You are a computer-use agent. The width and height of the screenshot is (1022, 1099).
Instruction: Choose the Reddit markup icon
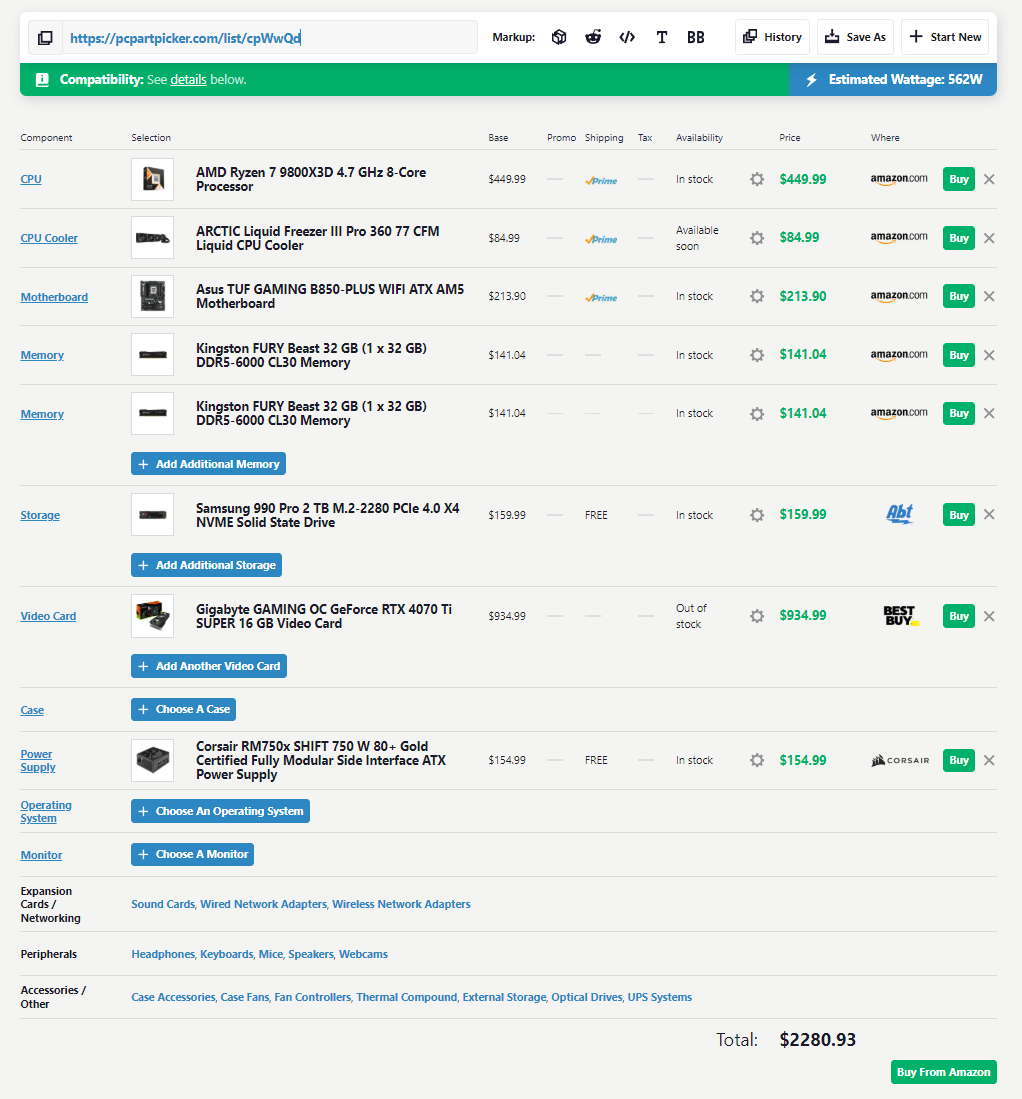[x=593, y=37]
